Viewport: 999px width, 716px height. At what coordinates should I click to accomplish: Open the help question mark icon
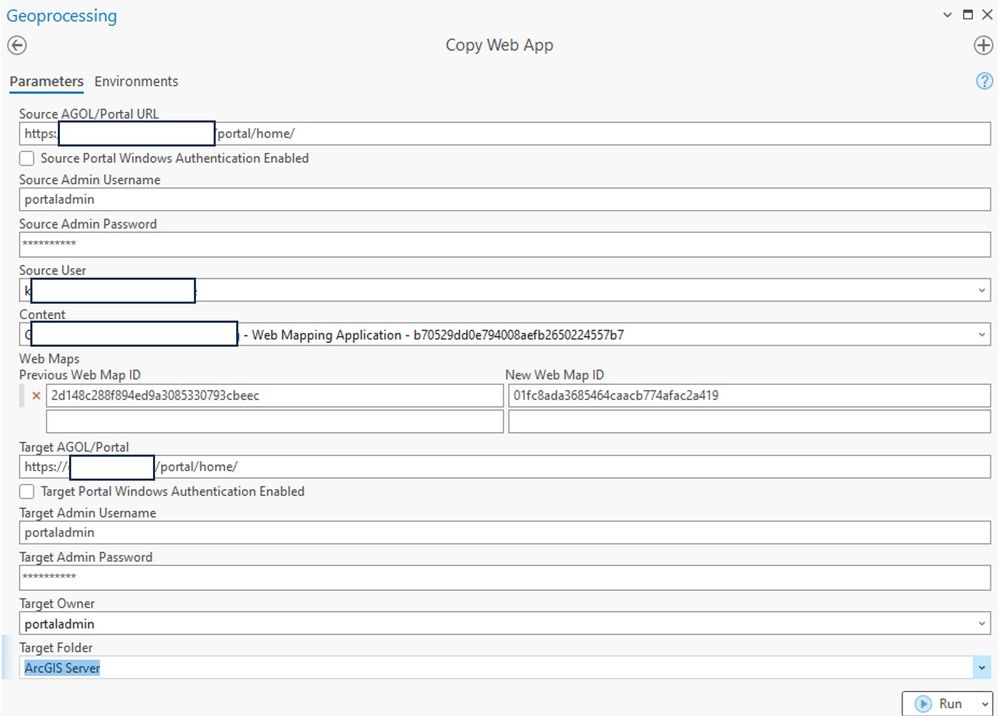(984, 81)
